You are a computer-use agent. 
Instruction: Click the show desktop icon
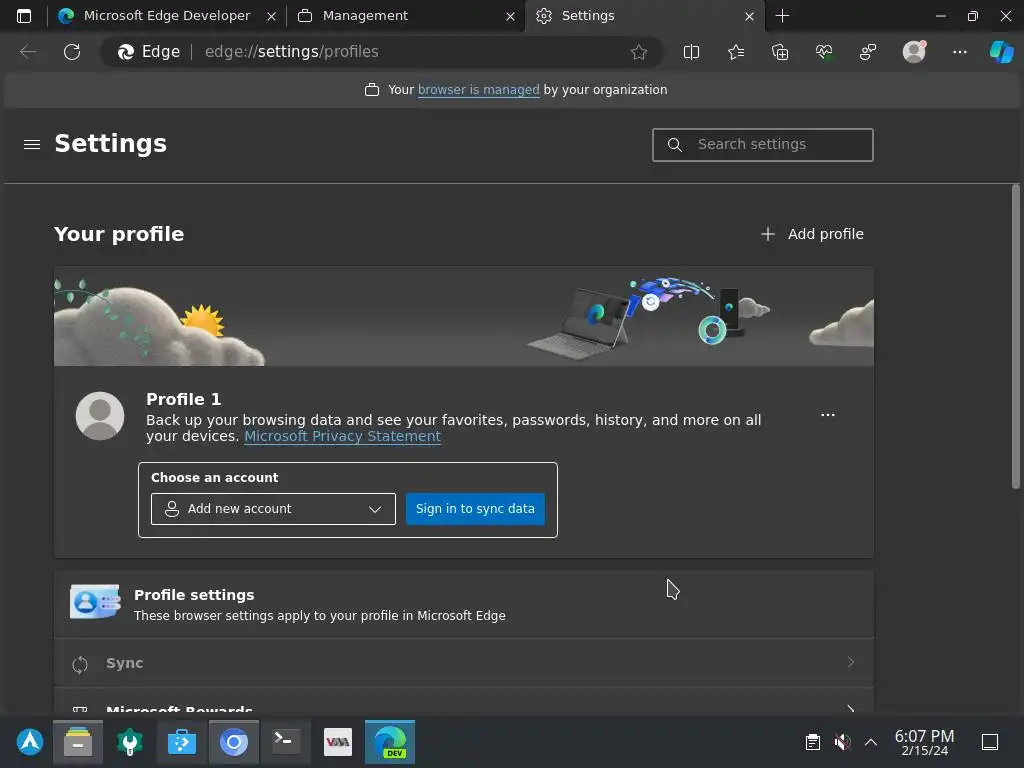point(990,742)
